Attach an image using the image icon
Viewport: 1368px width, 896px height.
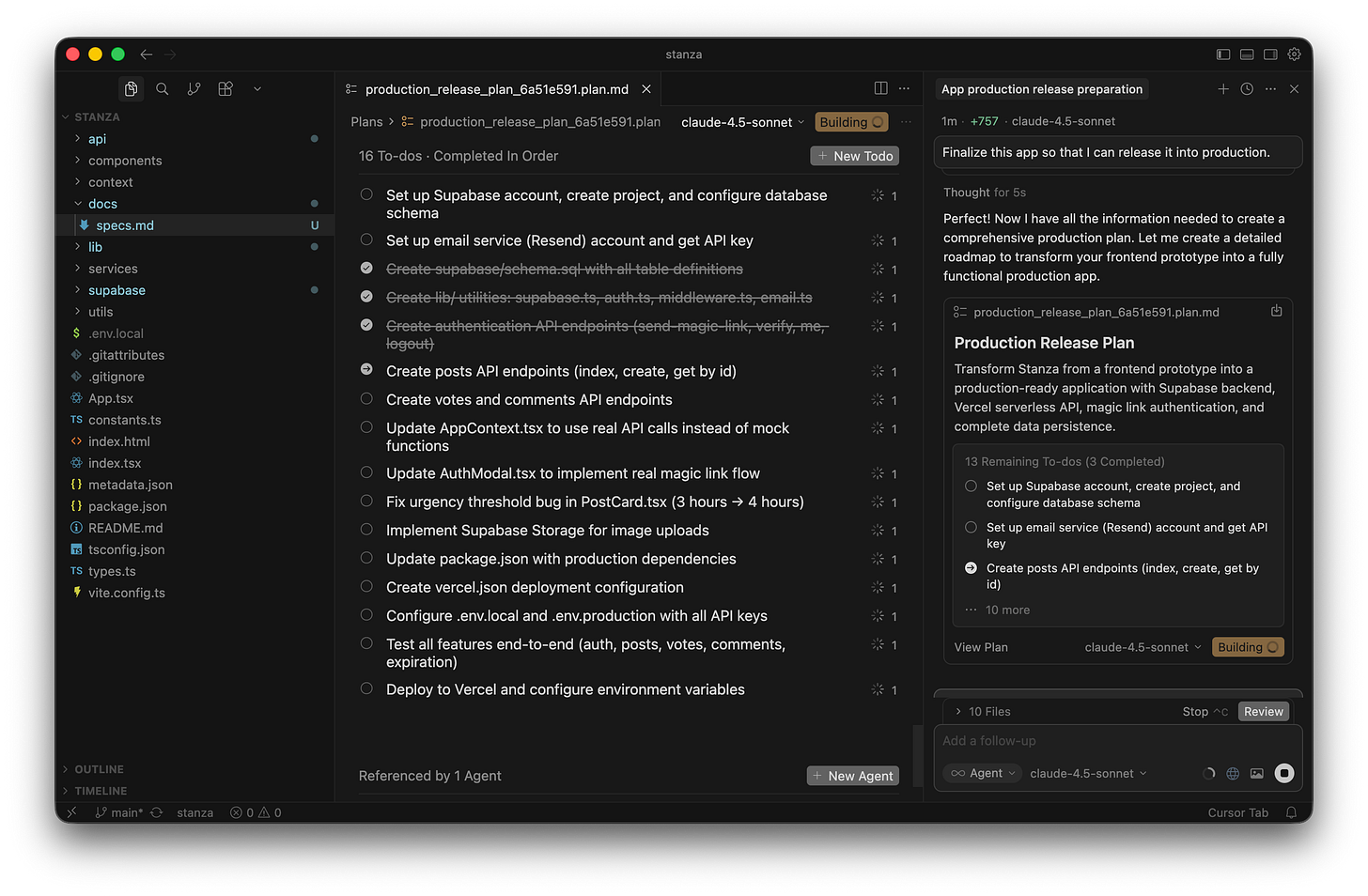(x=1257, y=773)
